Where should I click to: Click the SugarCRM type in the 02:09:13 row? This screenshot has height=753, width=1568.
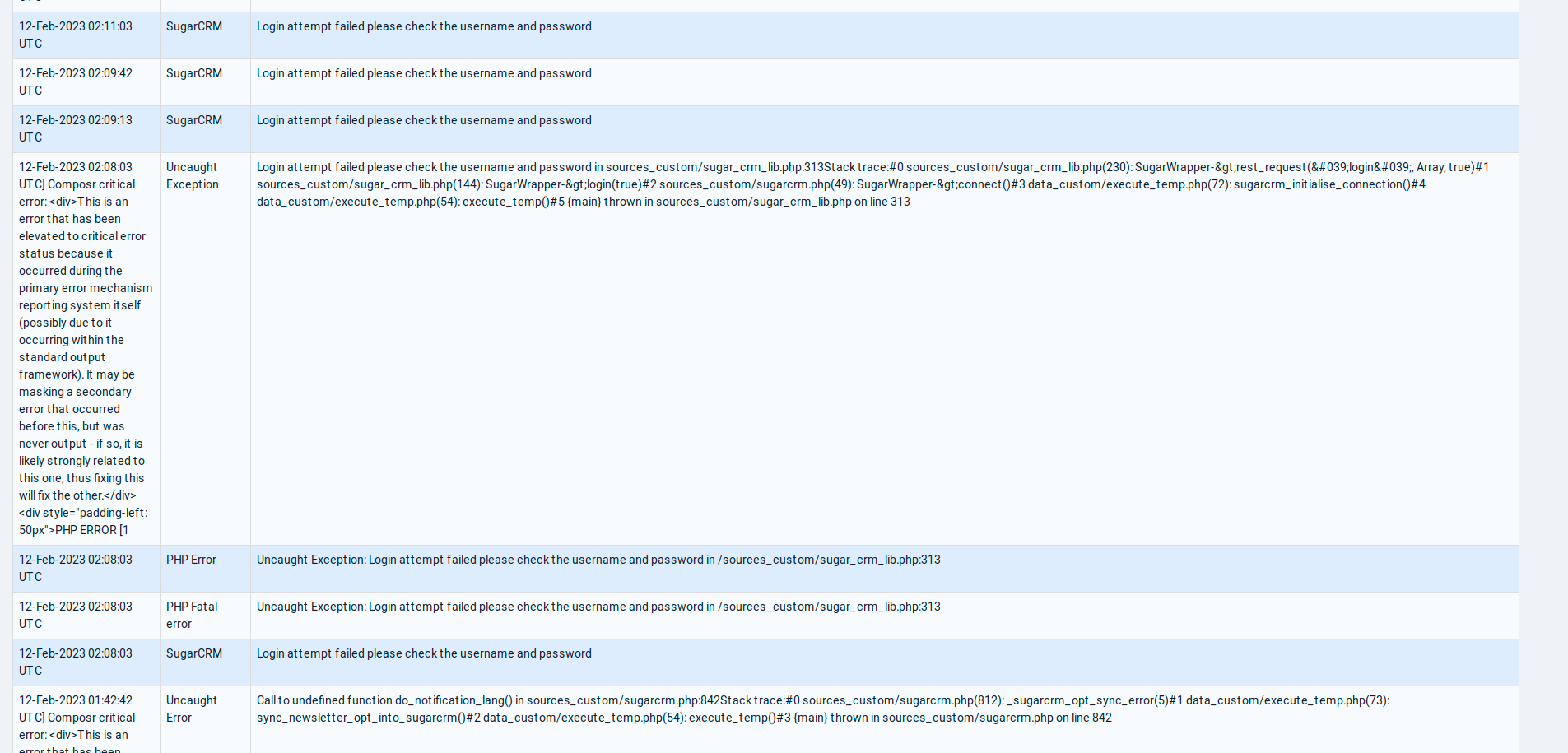[x=194, y=120]
